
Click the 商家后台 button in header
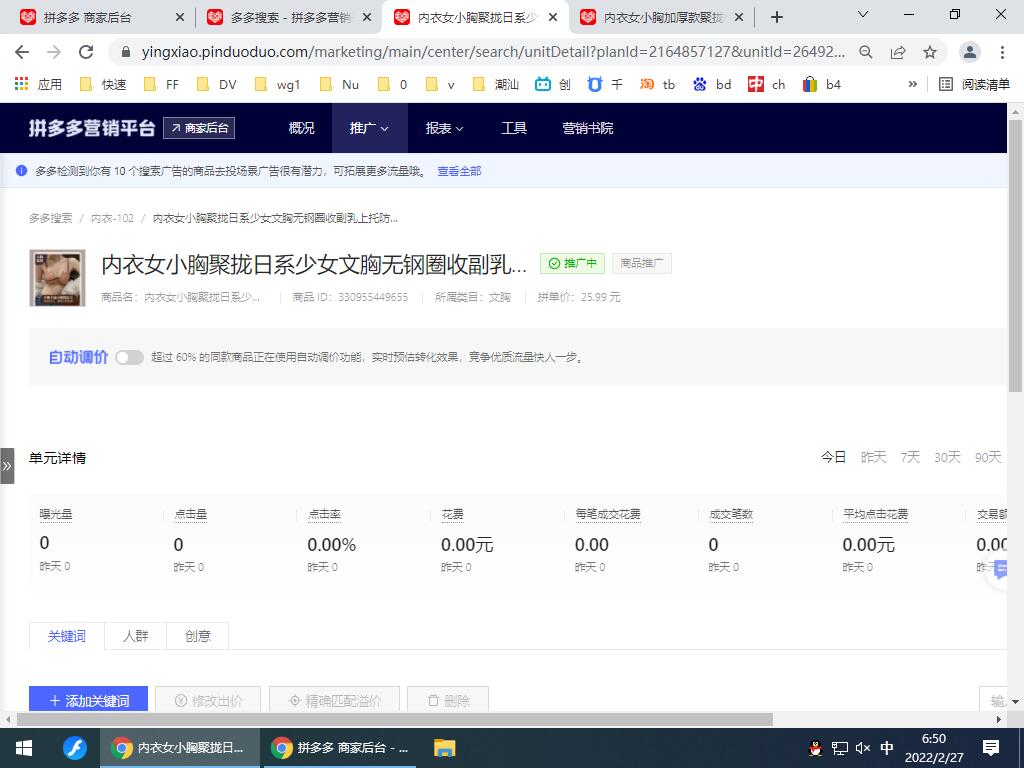pyautogui.click(x=199, y=128)
